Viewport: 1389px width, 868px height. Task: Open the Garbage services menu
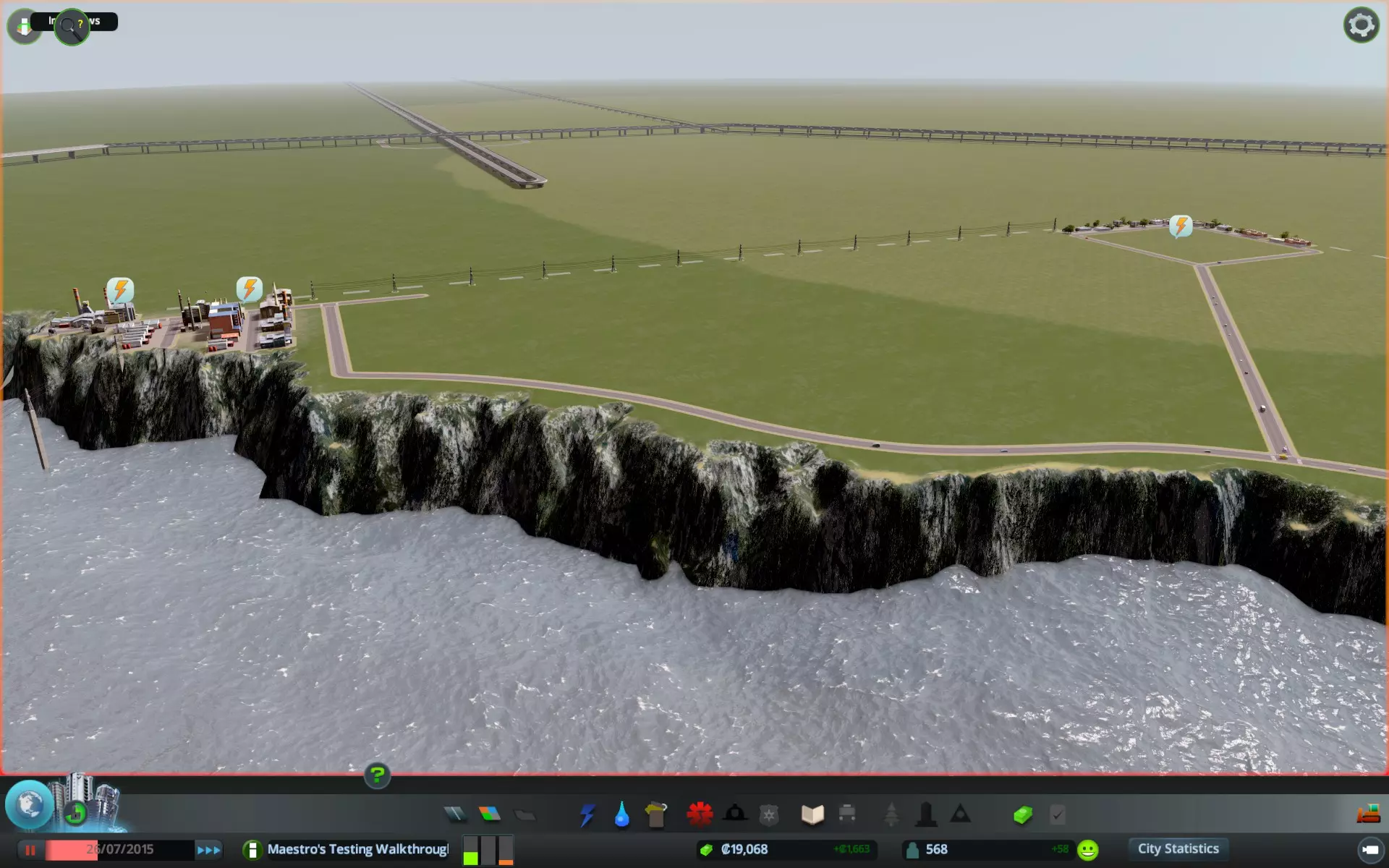pyautogui.click(x=656, y=815)
